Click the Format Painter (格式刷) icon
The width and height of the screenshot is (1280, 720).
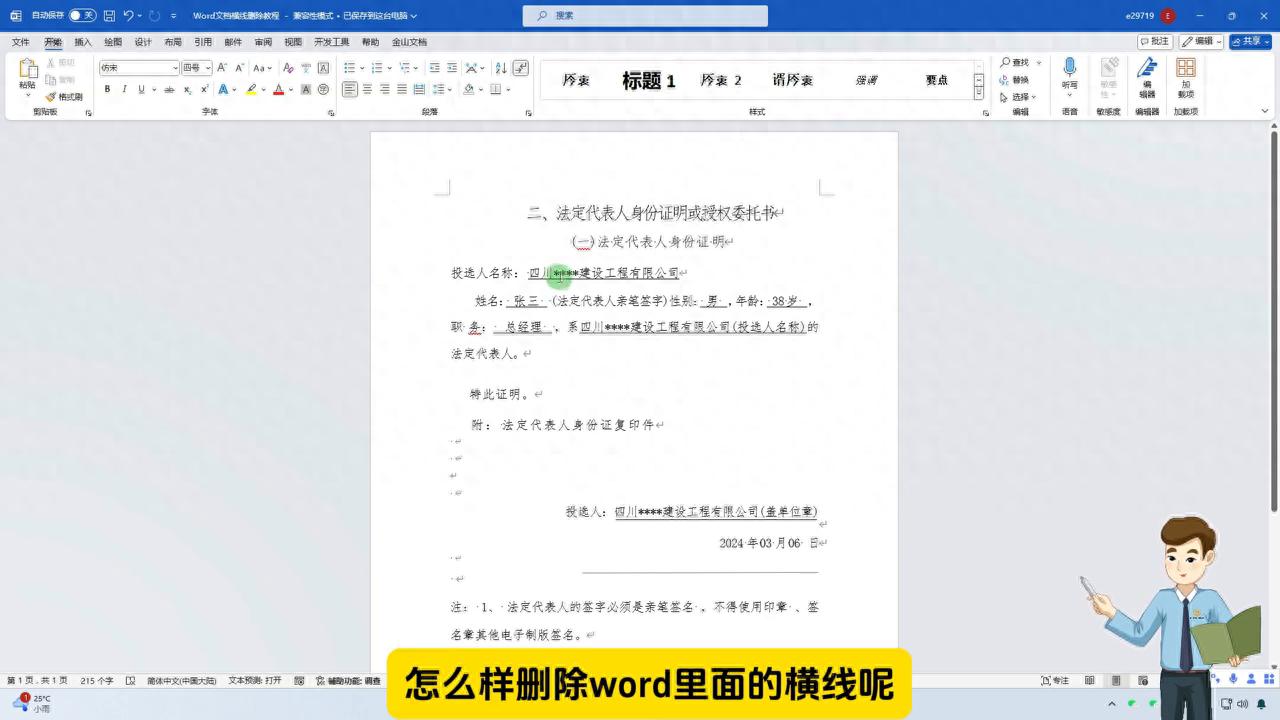56,96
